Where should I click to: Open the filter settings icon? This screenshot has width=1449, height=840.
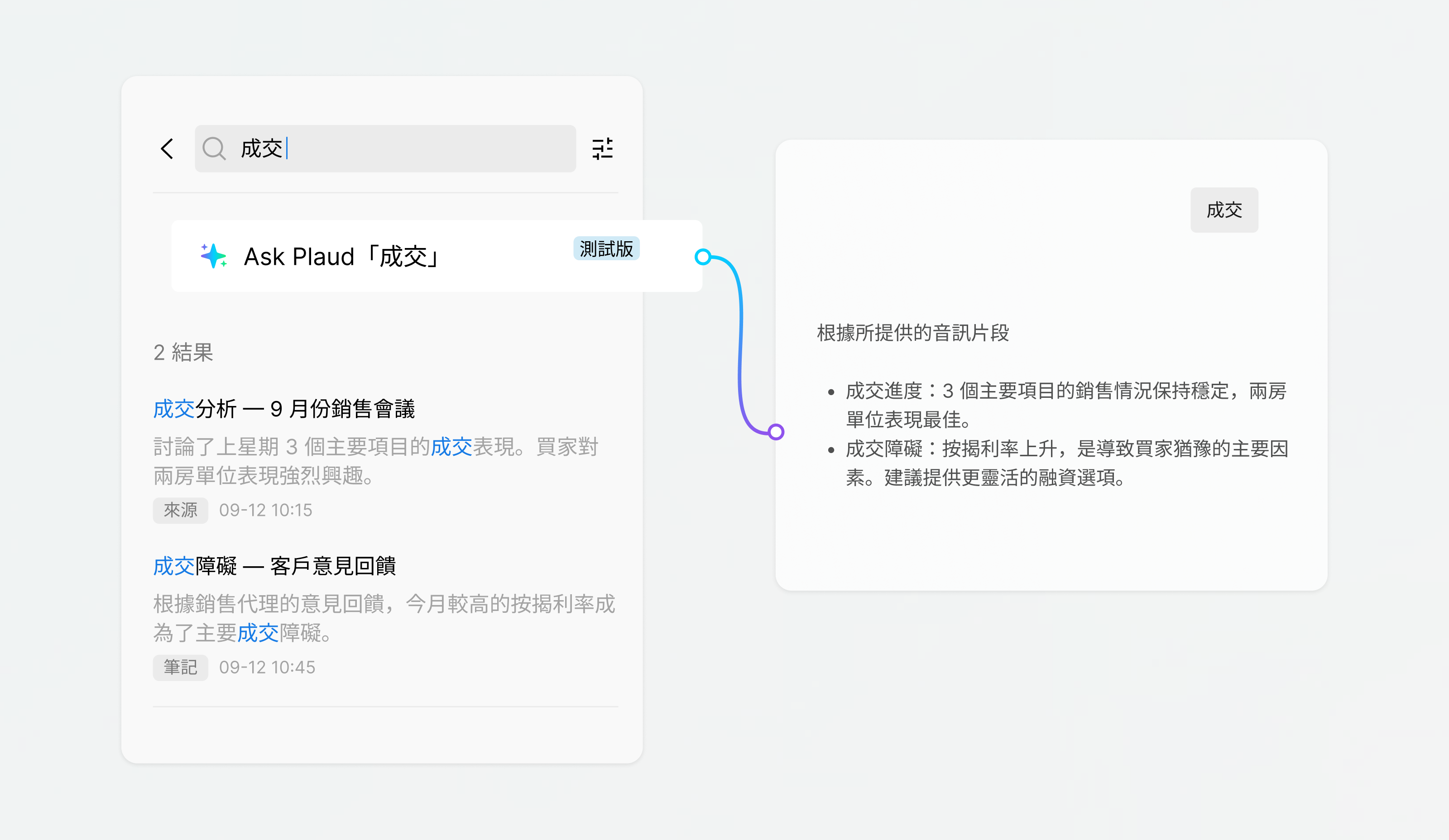[x=602, y=149]
